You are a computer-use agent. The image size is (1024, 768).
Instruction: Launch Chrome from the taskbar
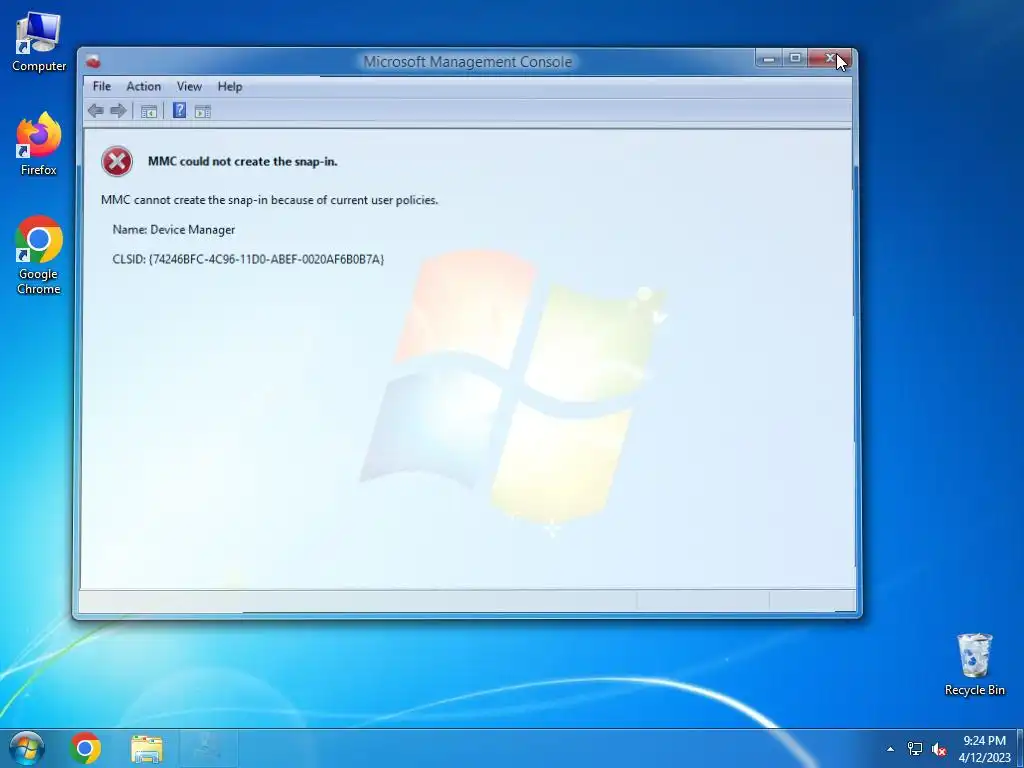point(86,748)
